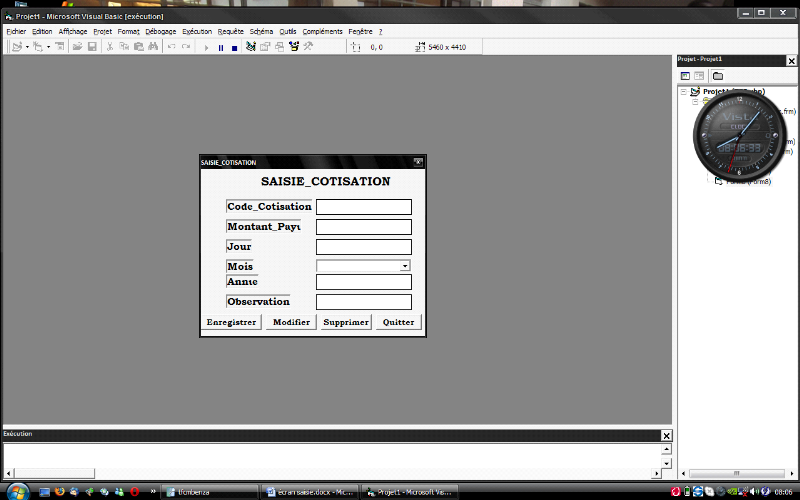Click the Project Explorer toolbar icon

[250, 47]
